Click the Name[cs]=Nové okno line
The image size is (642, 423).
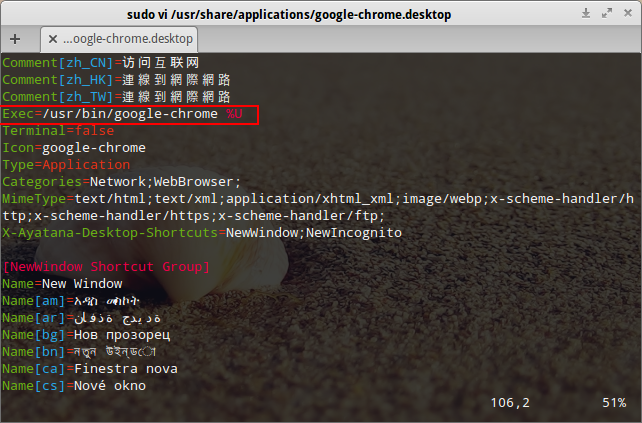[x=74, y=386]
